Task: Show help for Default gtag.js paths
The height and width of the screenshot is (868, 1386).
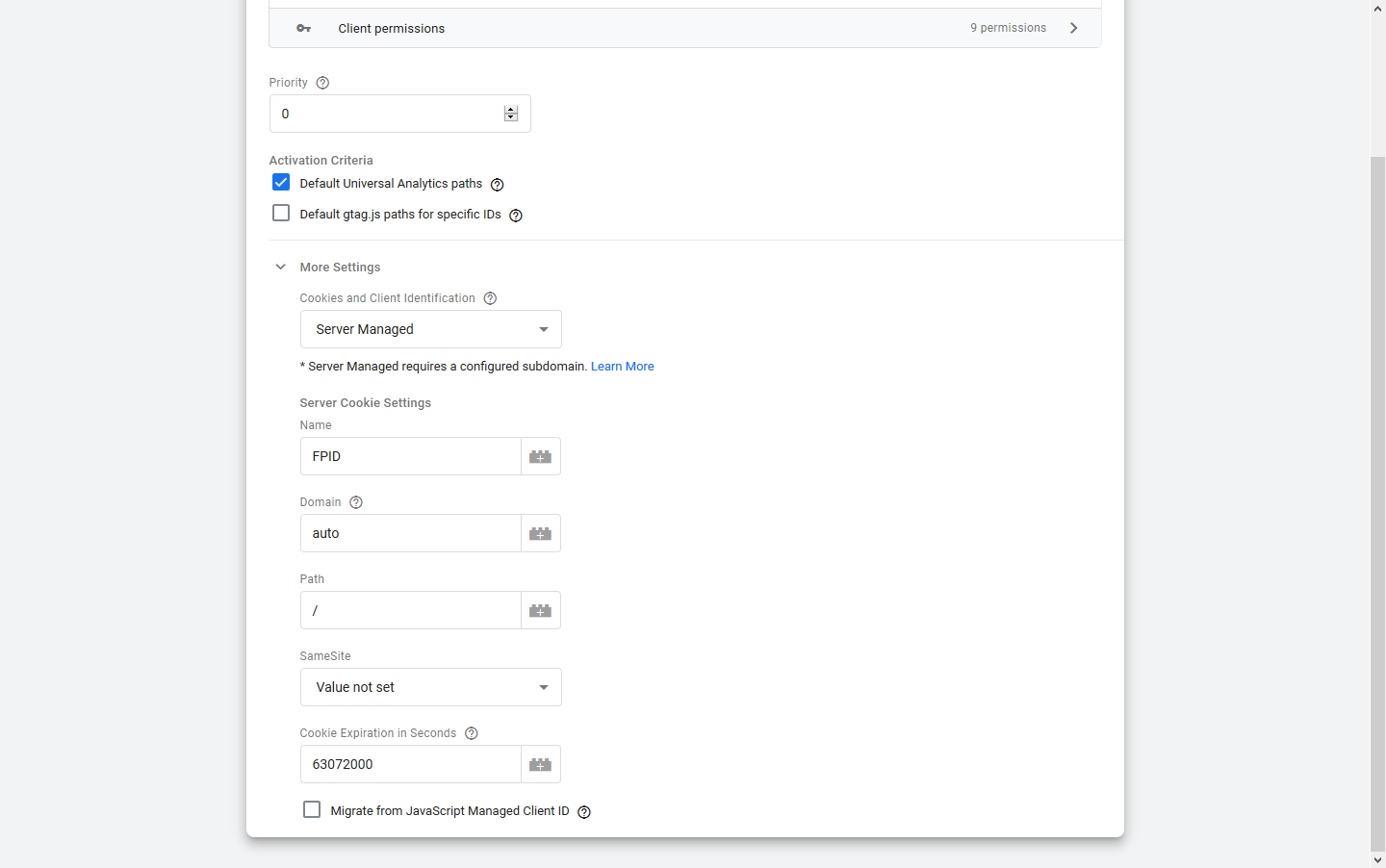Action: point(516,216)
